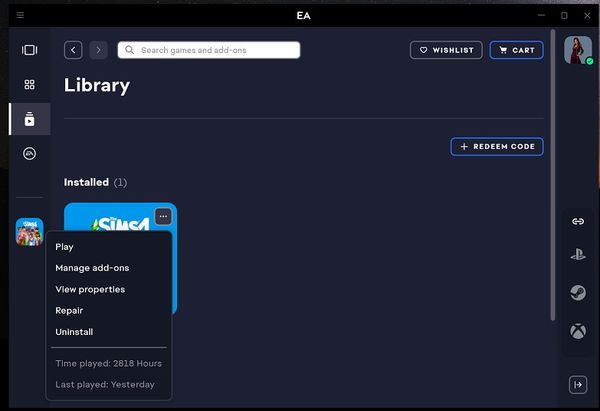Maximize the EA app window
600x411 pixels.
coord(564,15)
